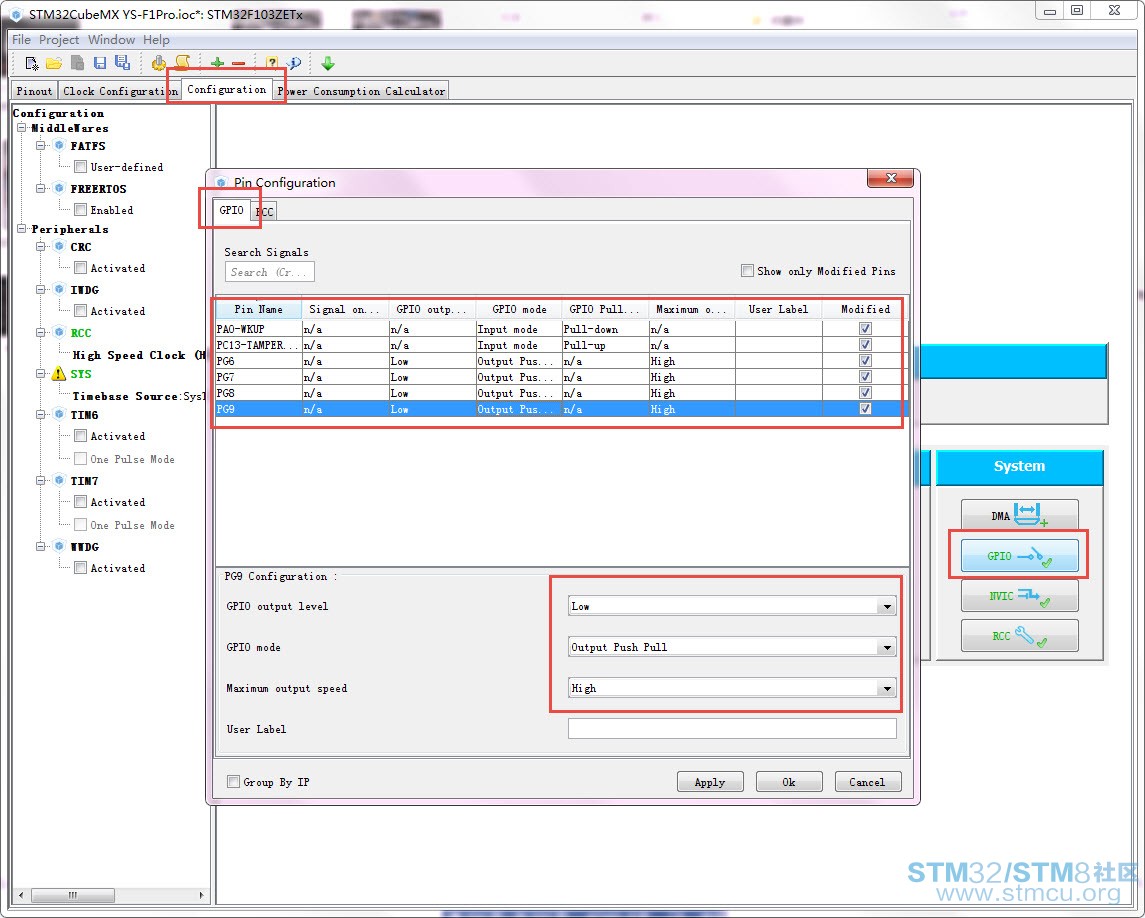Click the Open Project folder icon

pos(53,64)
